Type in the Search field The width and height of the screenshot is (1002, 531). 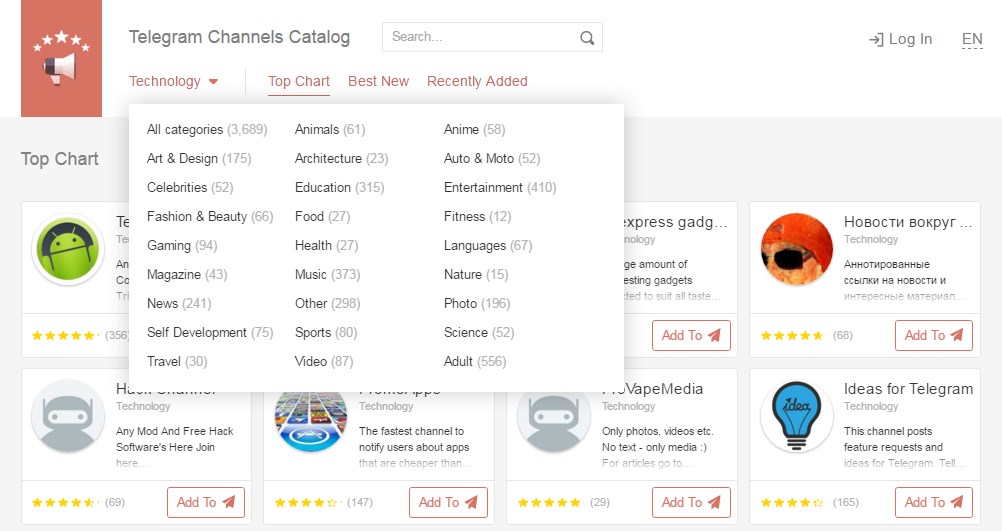coord(480,38)
